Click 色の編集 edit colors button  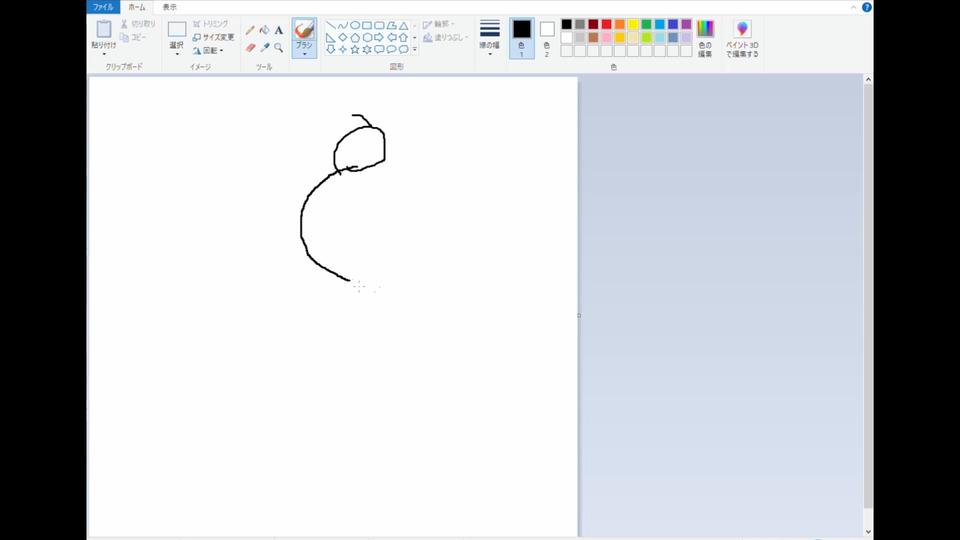705,38
